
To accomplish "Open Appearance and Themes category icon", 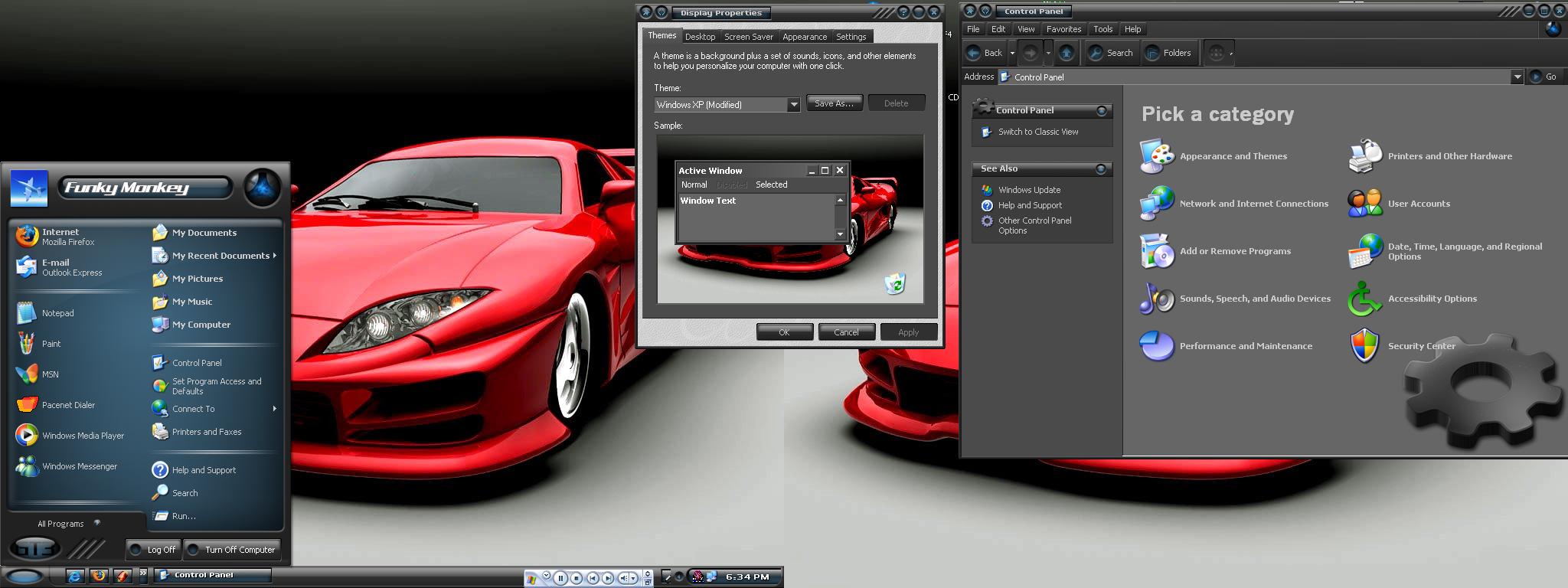I will tap(1156, 156).
